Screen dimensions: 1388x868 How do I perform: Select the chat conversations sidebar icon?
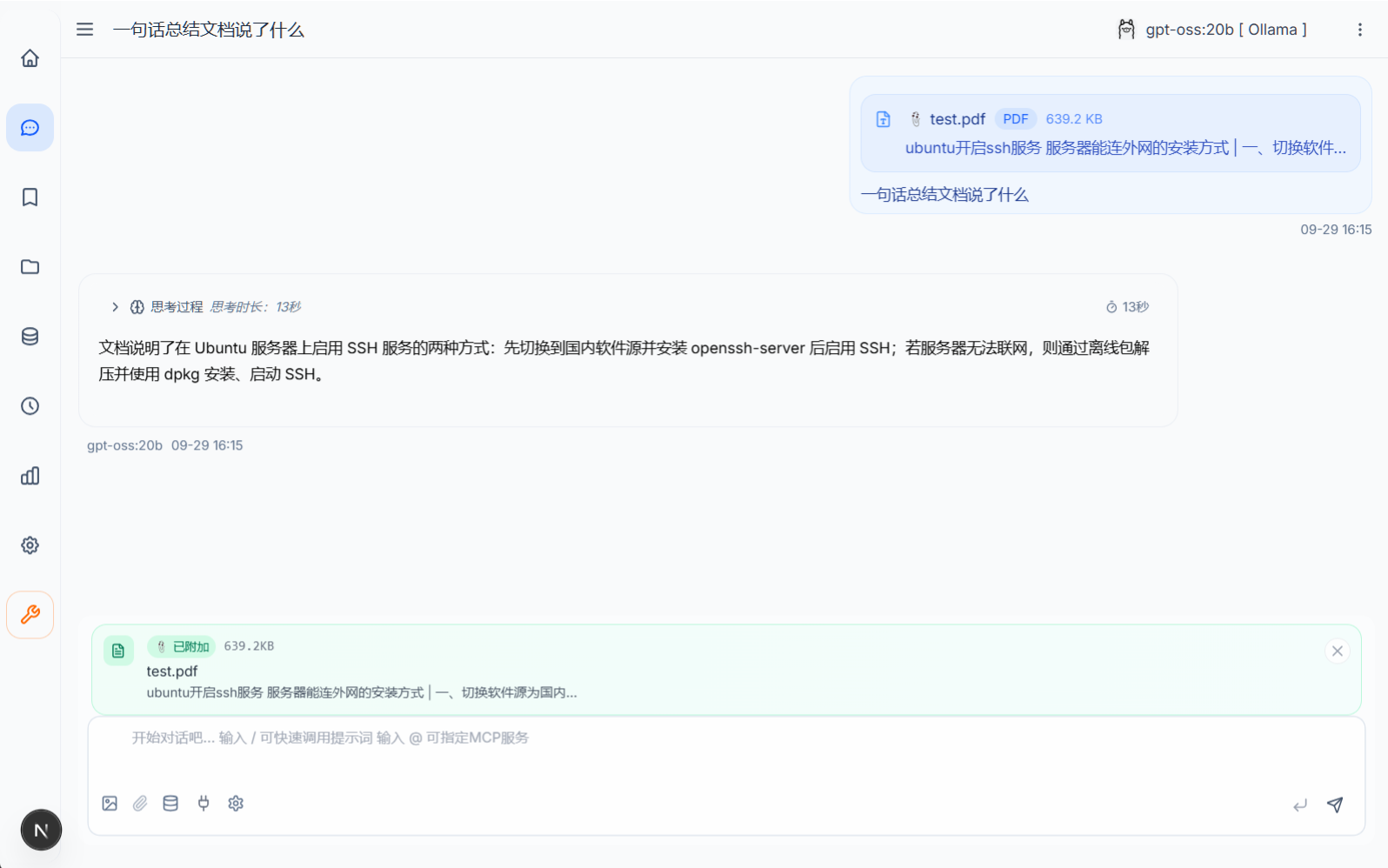[x=30, y=128]
